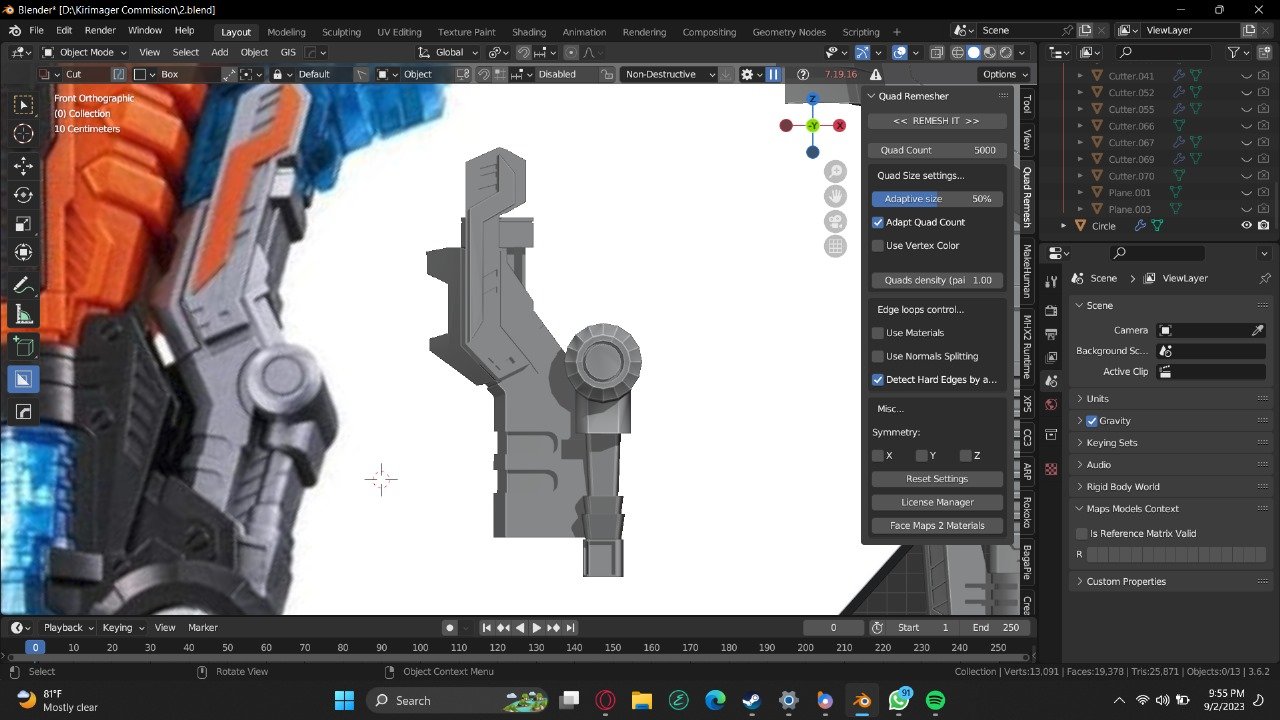This screenshot has width=1280, height=720.
Task: Click Spotify icon in the taskbar
Action: [935, 701]
